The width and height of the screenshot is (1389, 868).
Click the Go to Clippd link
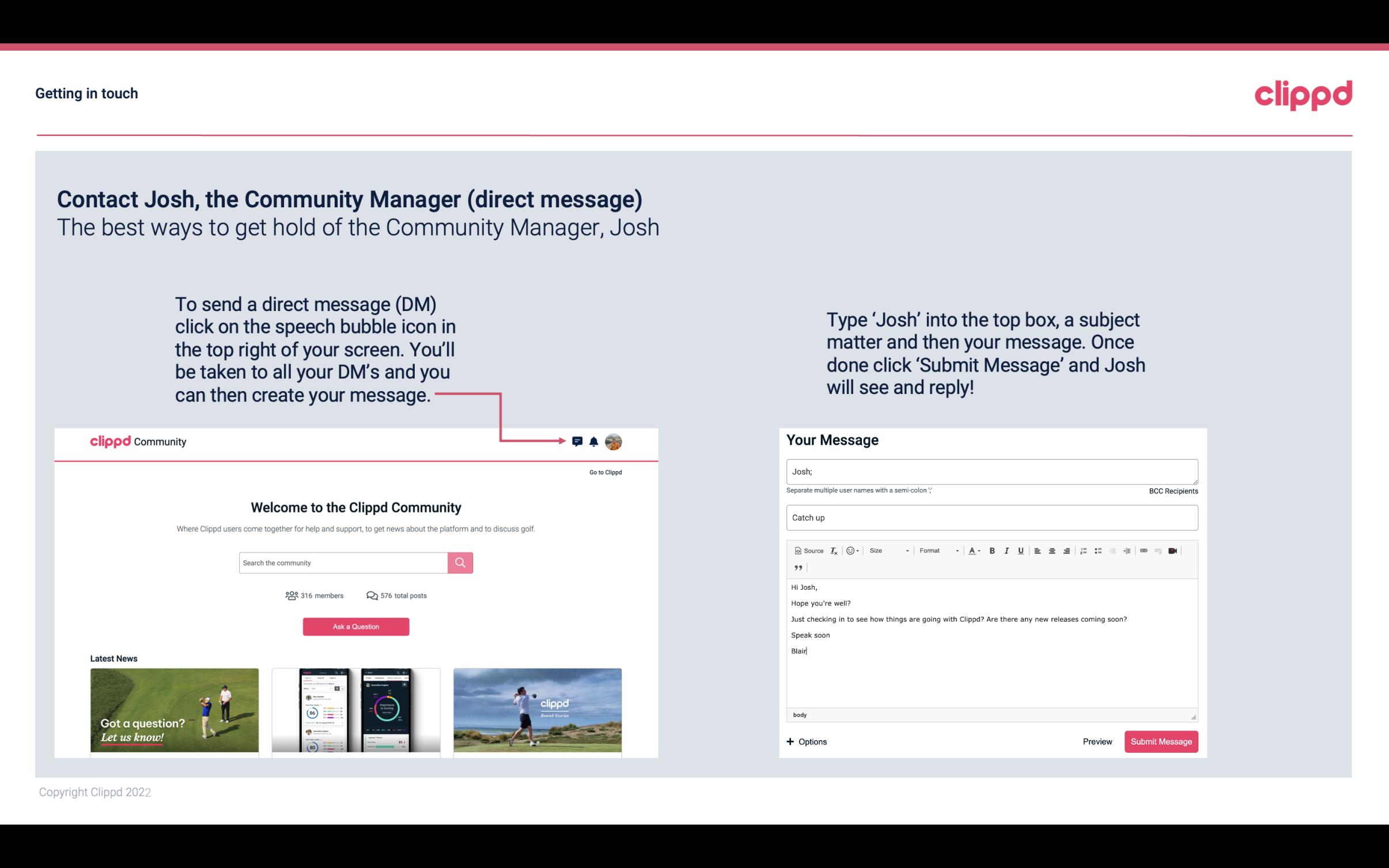point(605,472)
